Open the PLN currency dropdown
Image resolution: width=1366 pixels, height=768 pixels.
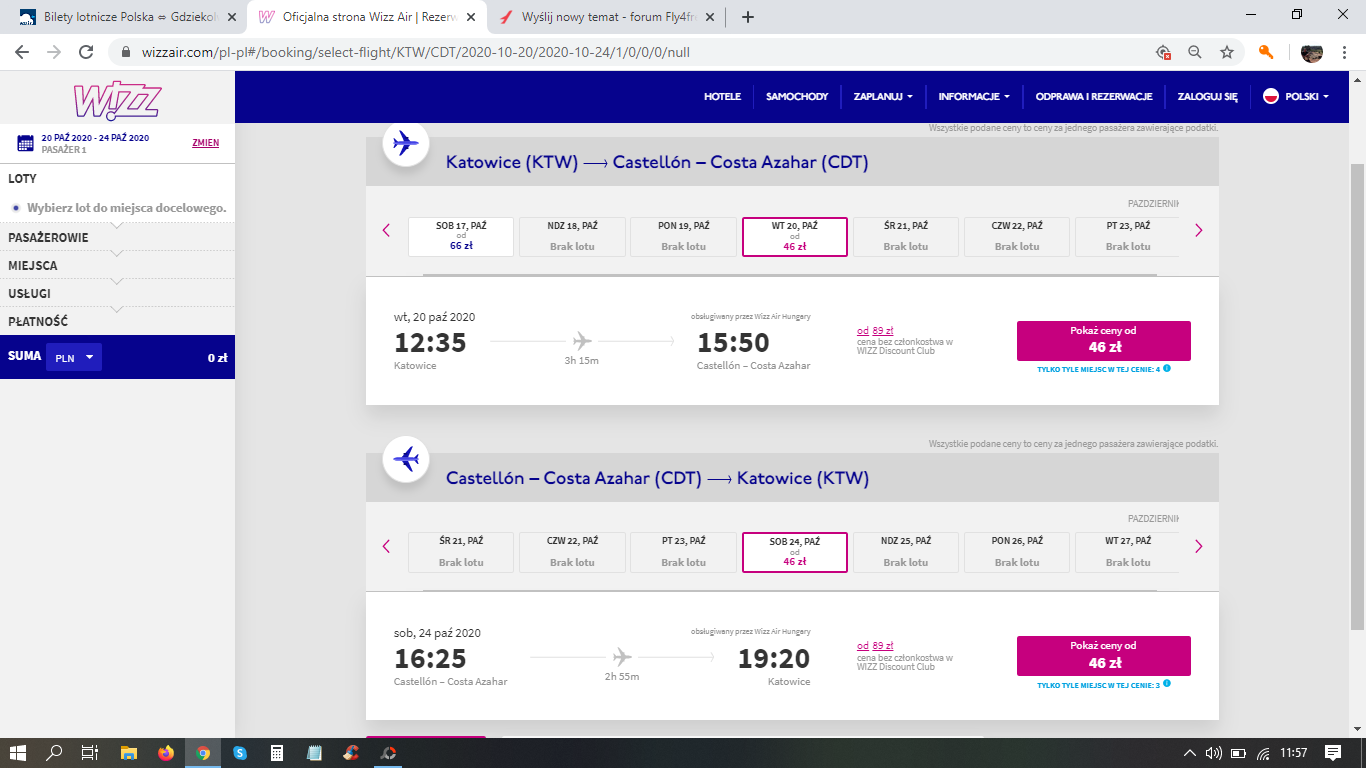(74, 357)
